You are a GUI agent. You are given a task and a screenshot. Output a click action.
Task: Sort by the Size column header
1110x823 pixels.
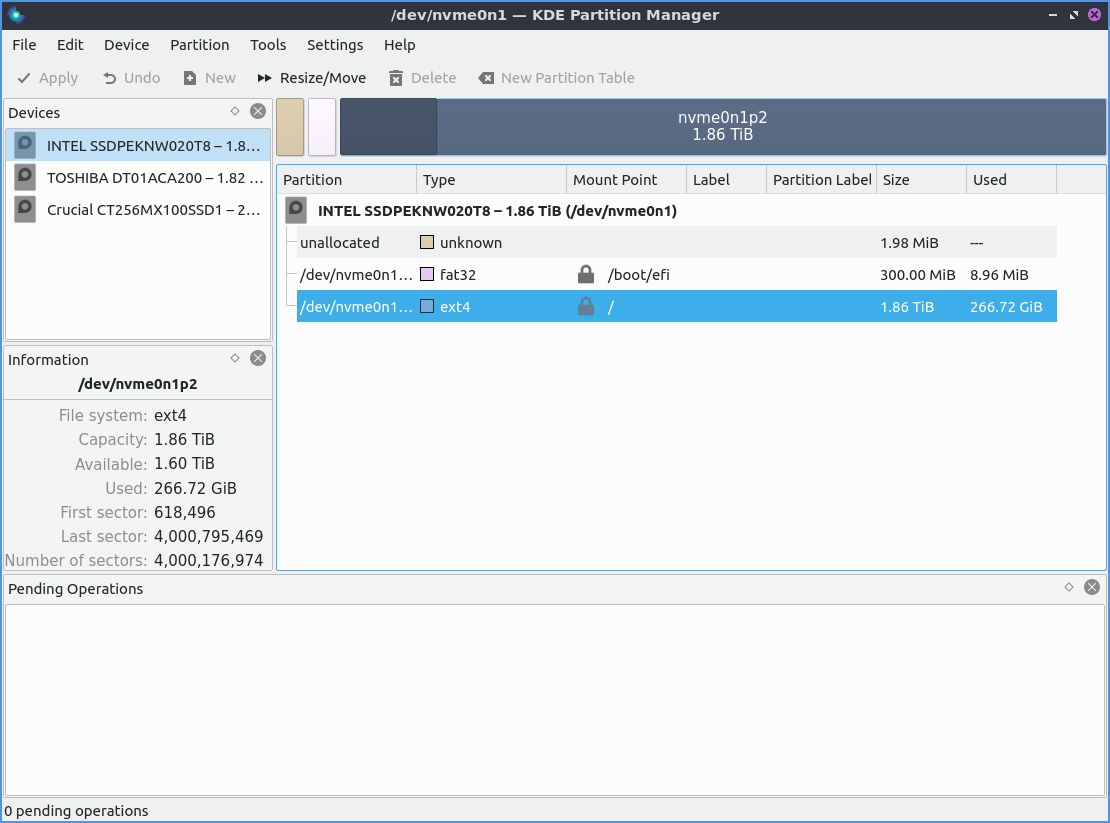tap(920, 180)
